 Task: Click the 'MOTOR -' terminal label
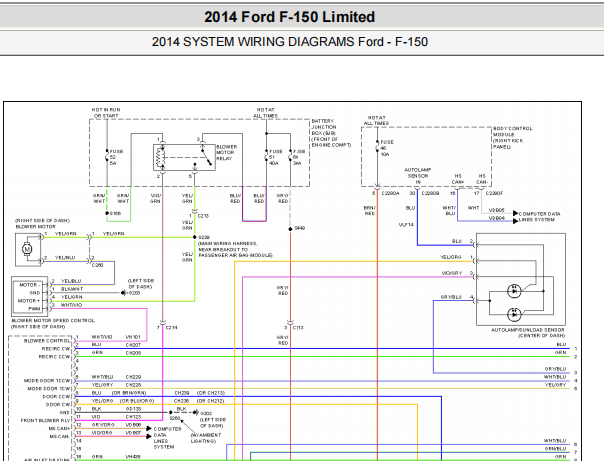click(x=28, y=285)
